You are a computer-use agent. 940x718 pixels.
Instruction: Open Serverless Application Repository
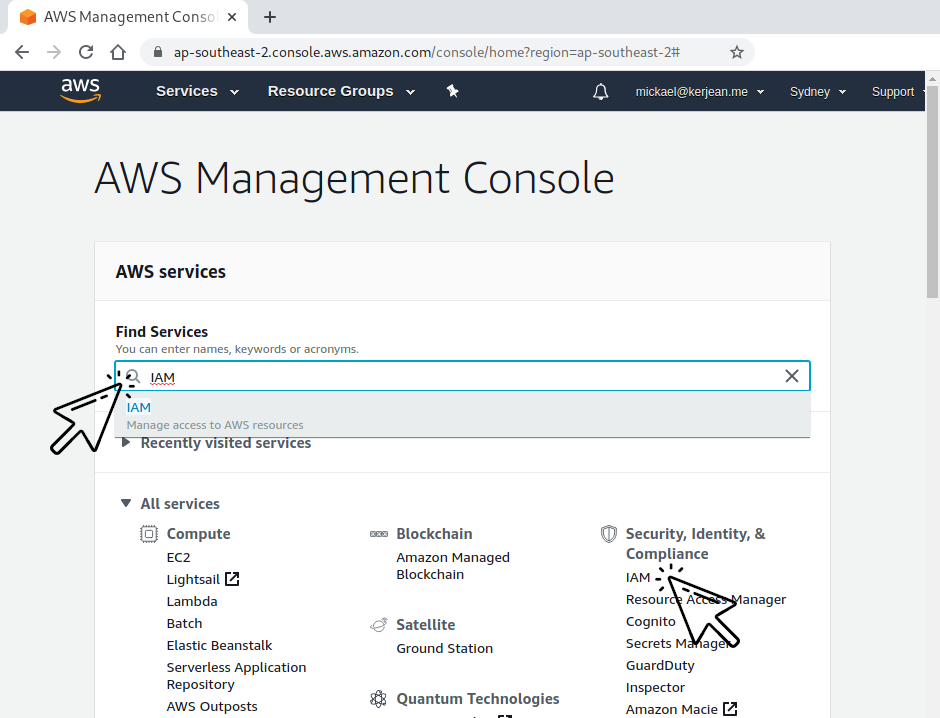click(236, 676)
